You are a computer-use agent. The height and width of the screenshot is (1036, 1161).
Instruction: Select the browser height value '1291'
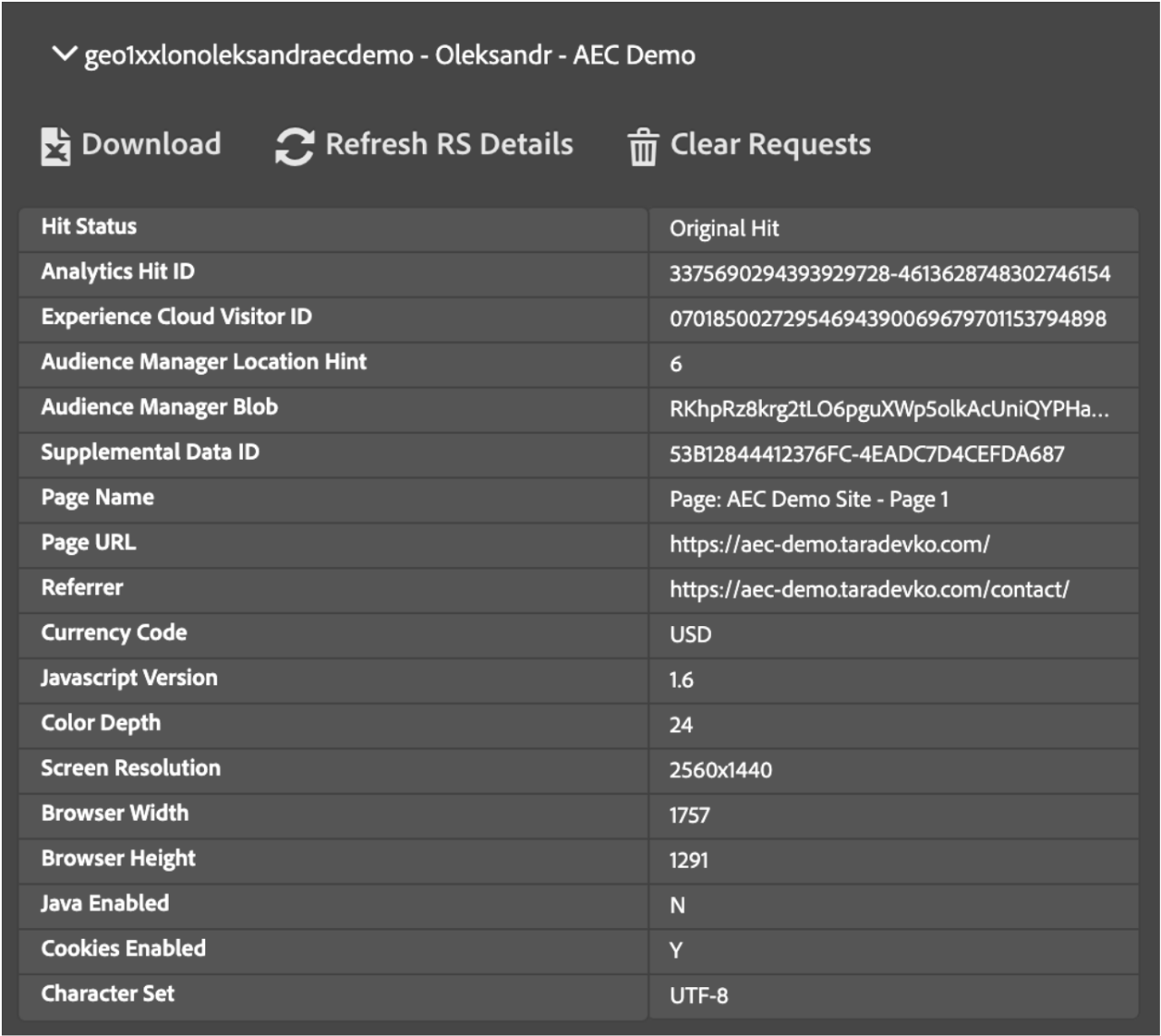coord(688,860)
